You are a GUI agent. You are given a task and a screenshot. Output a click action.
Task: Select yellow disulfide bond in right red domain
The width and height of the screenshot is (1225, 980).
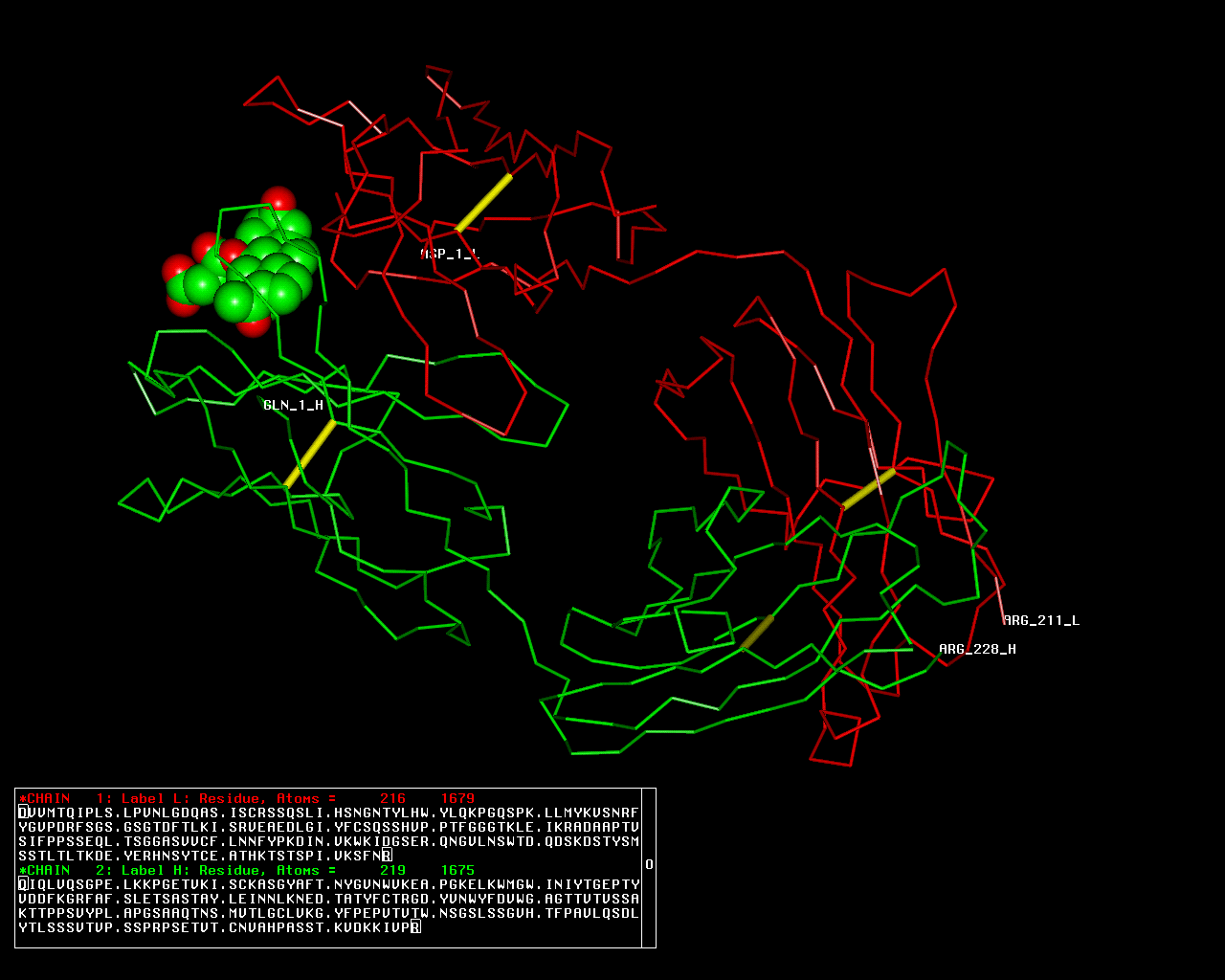(869, 488)
